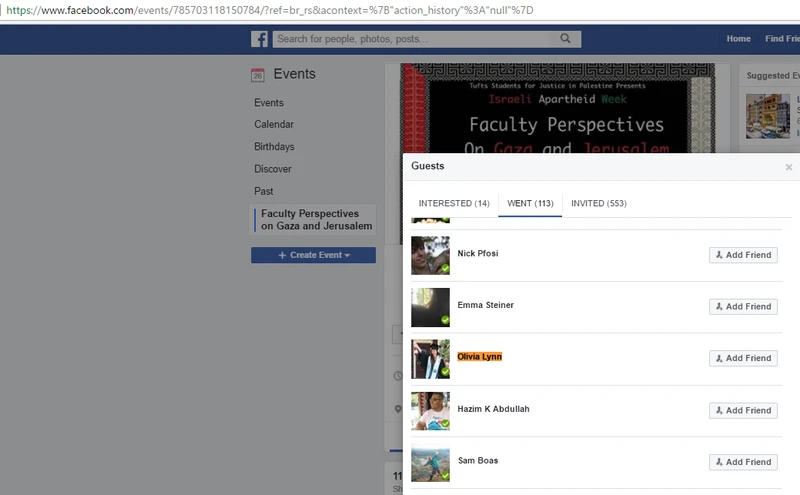Viewport: 800px width, 495px height.
Task: Close the Guests dialog
Action: click(789, 167)
